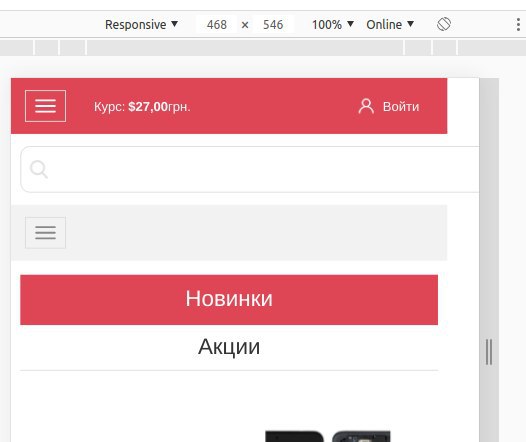This screenshot has height=442, width=526.
Task: Click the user profile icon beside Войти
Action: point(366,106)
